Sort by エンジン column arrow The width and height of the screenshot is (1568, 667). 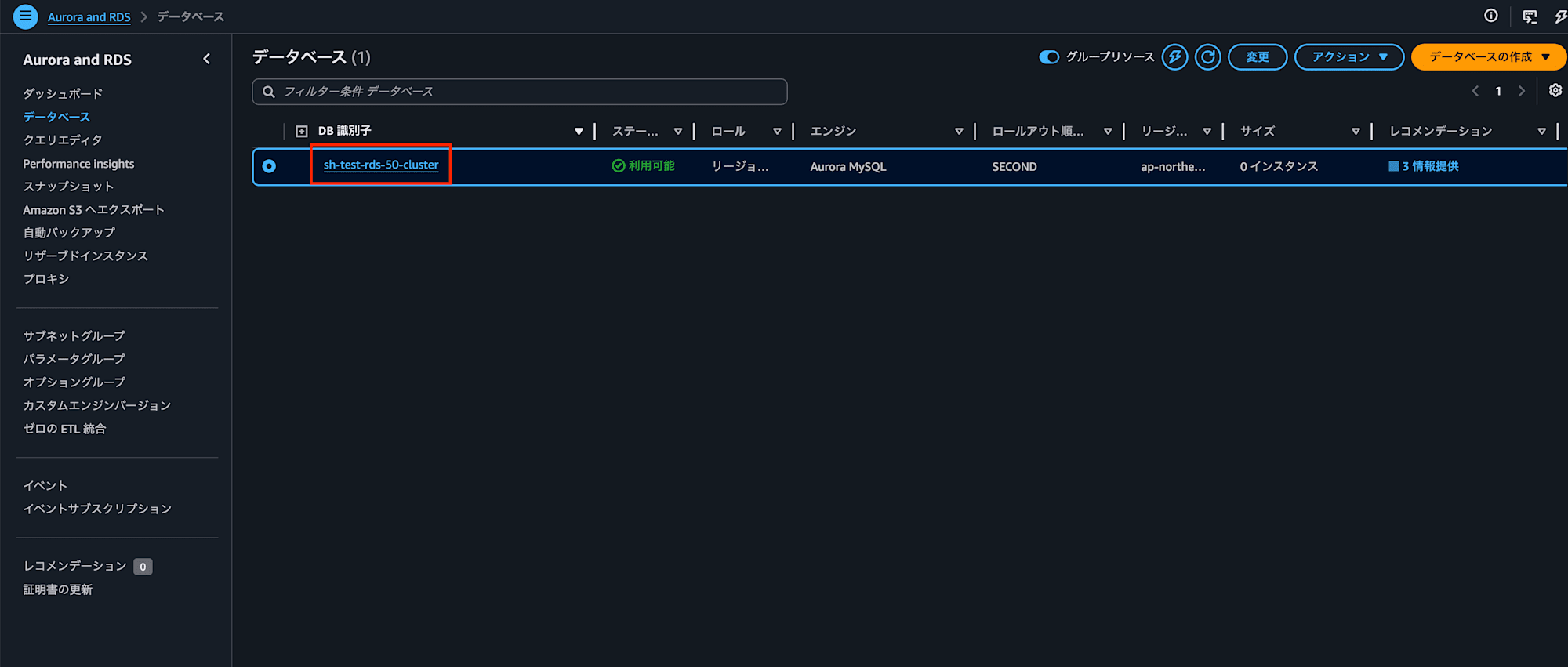959,132
